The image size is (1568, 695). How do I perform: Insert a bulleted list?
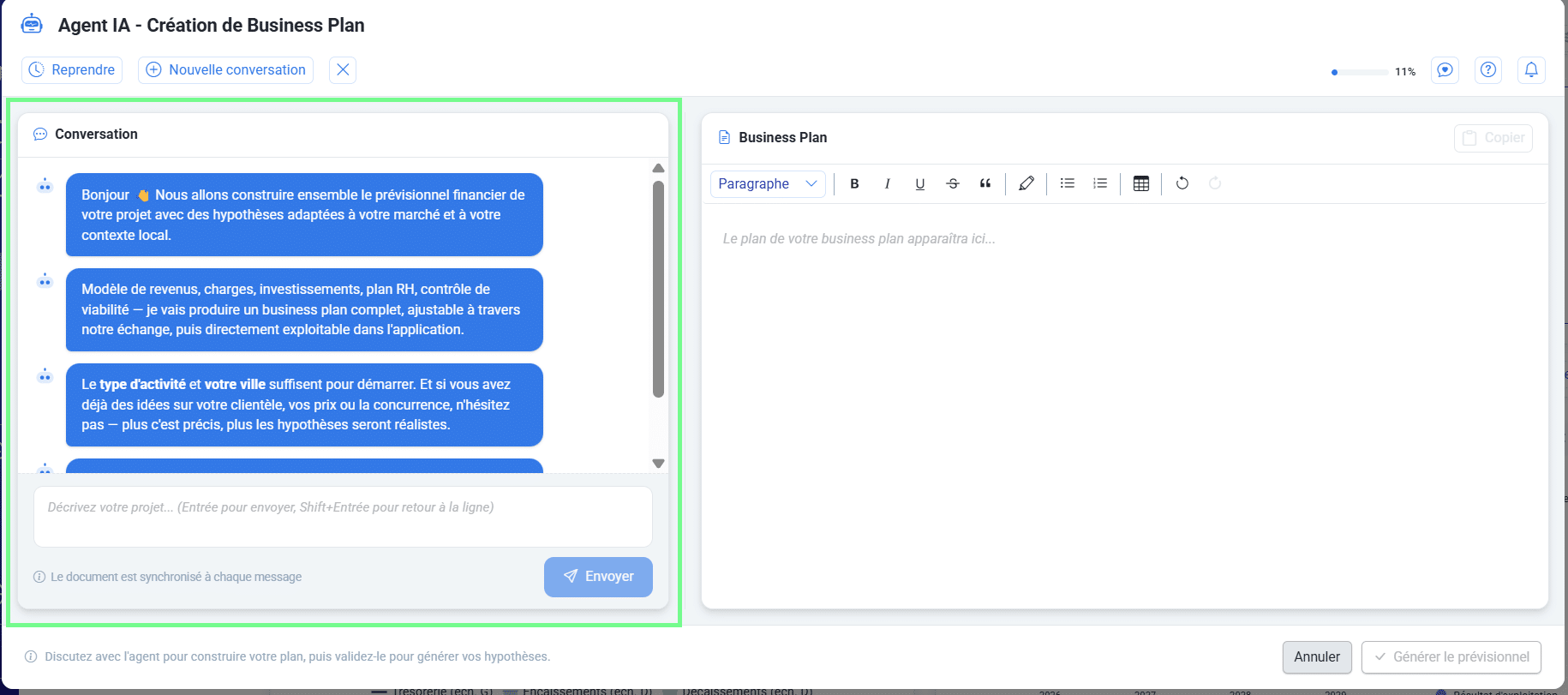(1067, 183)
